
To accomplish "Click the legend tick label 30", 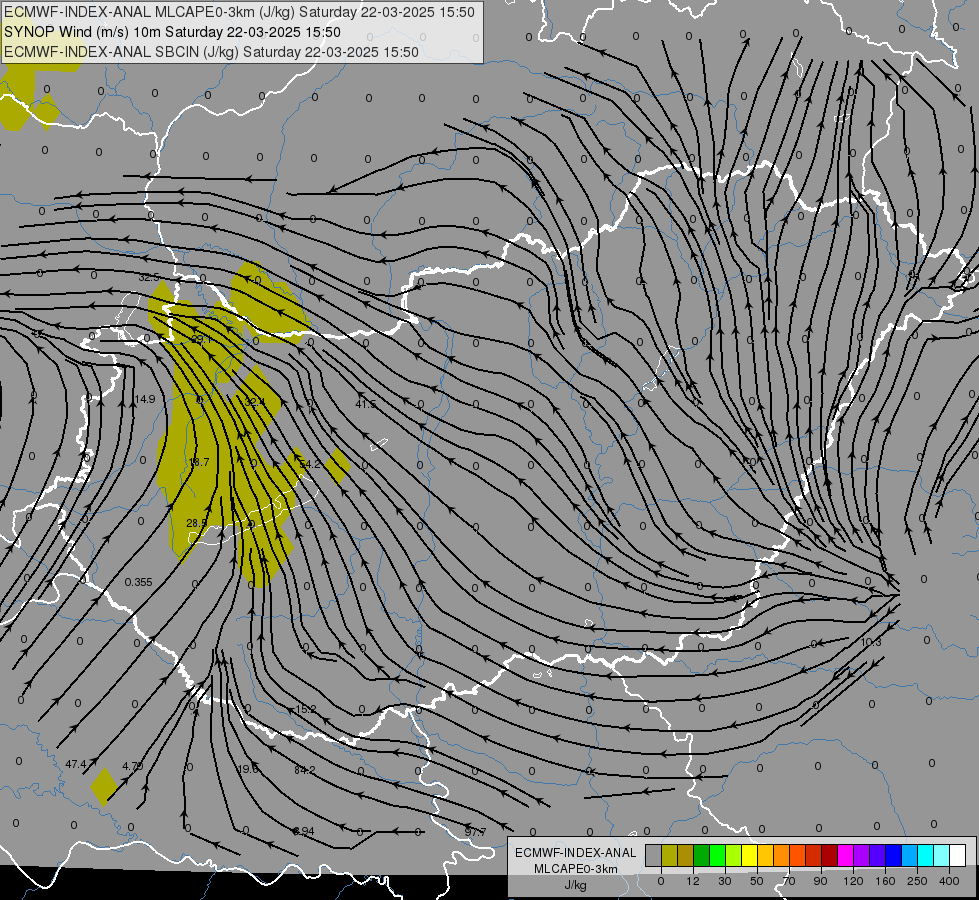I will pyautogui.click(x=725, y=881).
